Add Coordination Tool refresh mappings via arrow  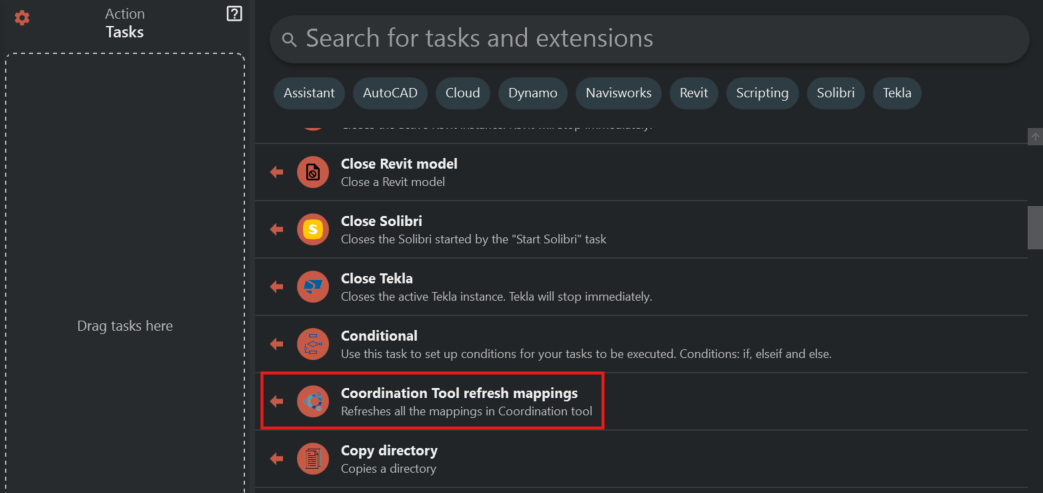(x=277, y=401)
